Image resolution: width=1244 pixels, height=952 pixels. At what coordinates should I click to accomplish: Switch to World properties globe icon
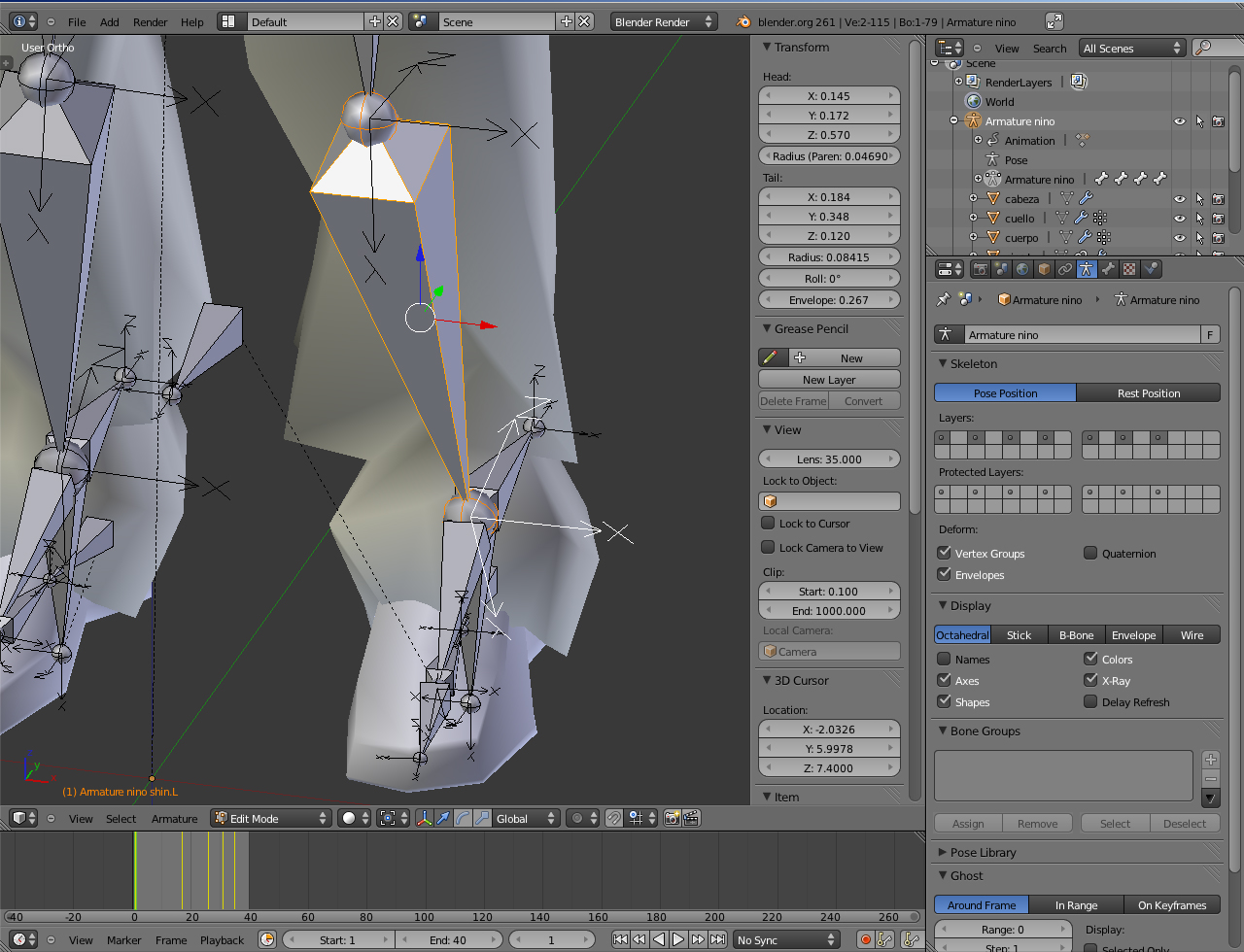pos(1022,269)
